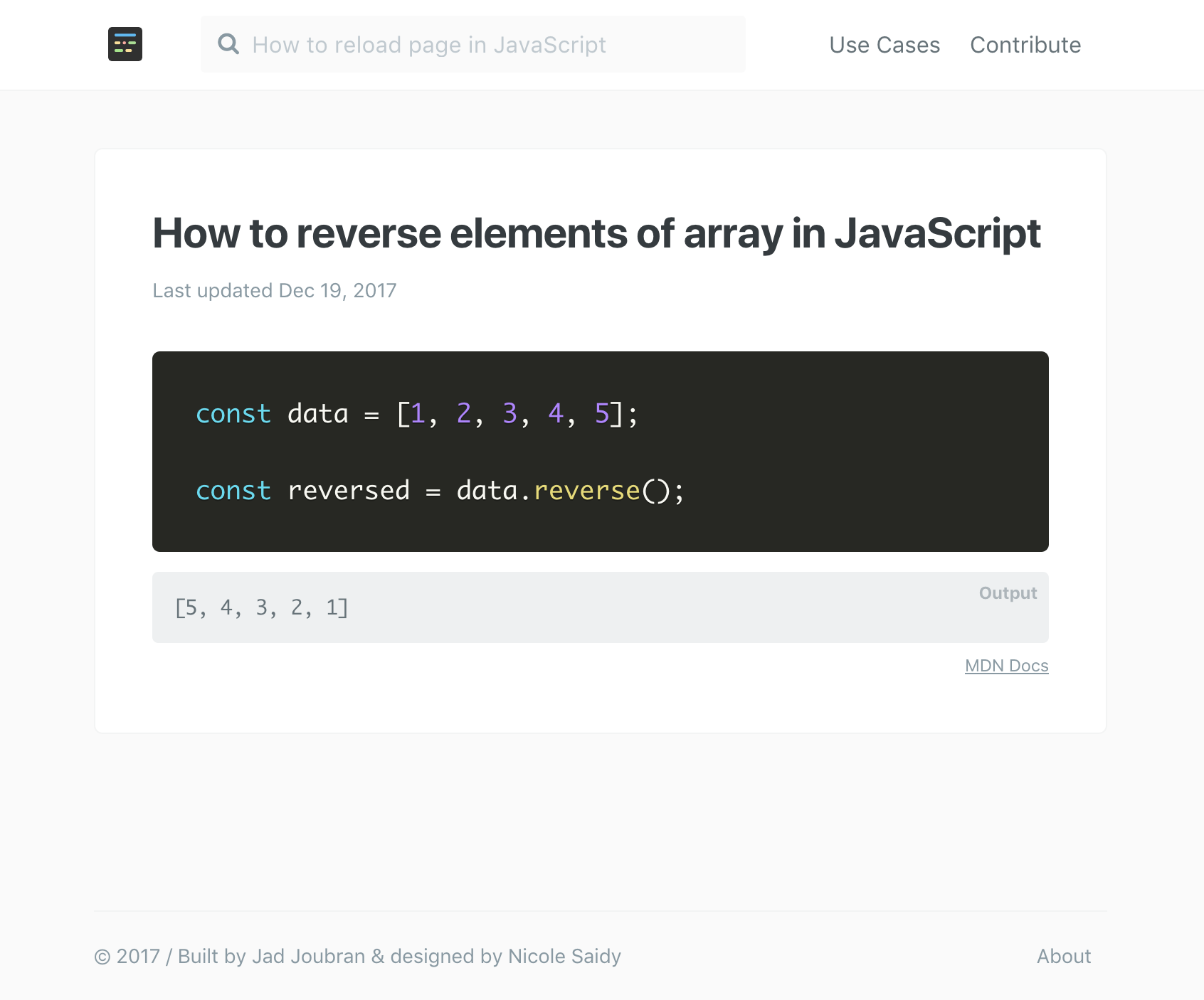
Task: Click the site logo icon
Action: tap(125, 44)
